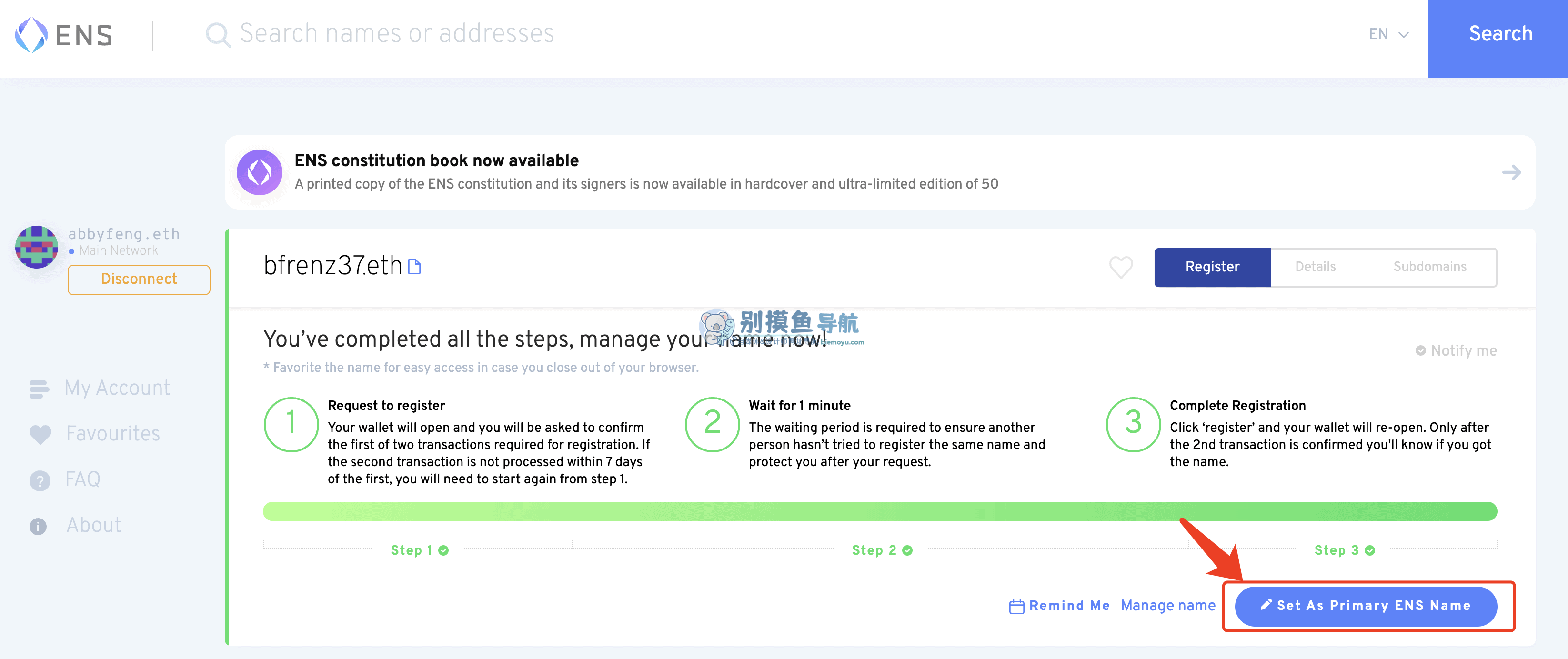Click the Step 3 label
1568x659 pixels.
1336,551
